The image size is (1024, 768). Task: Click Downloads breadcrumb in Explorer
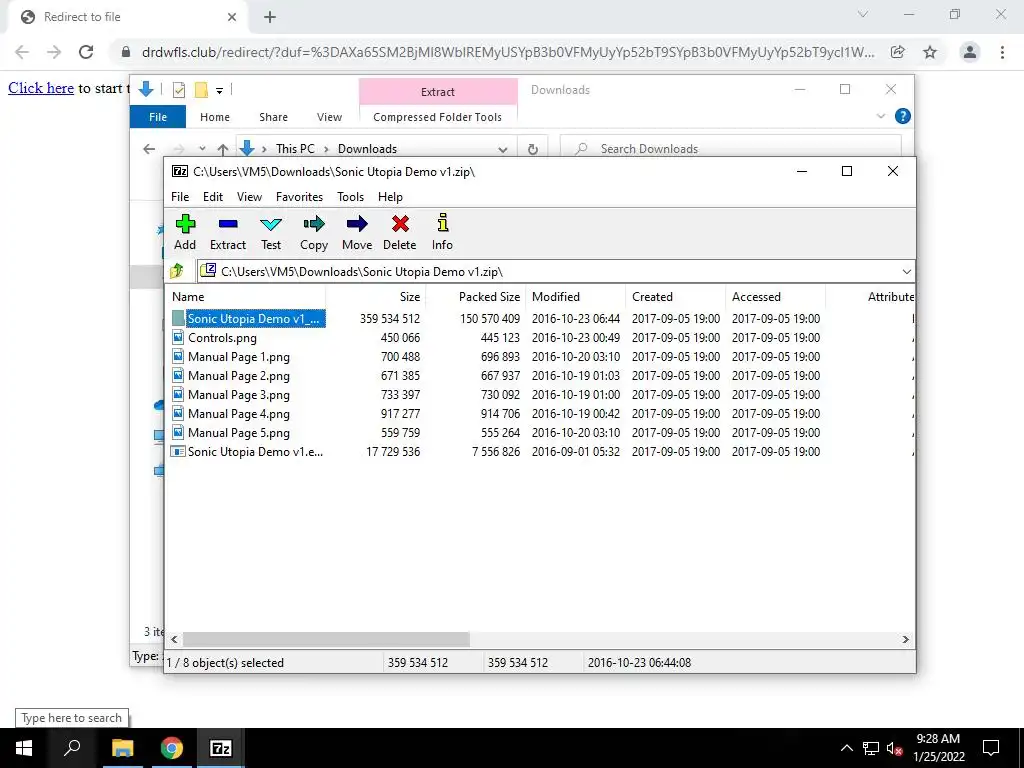(367, 149)
